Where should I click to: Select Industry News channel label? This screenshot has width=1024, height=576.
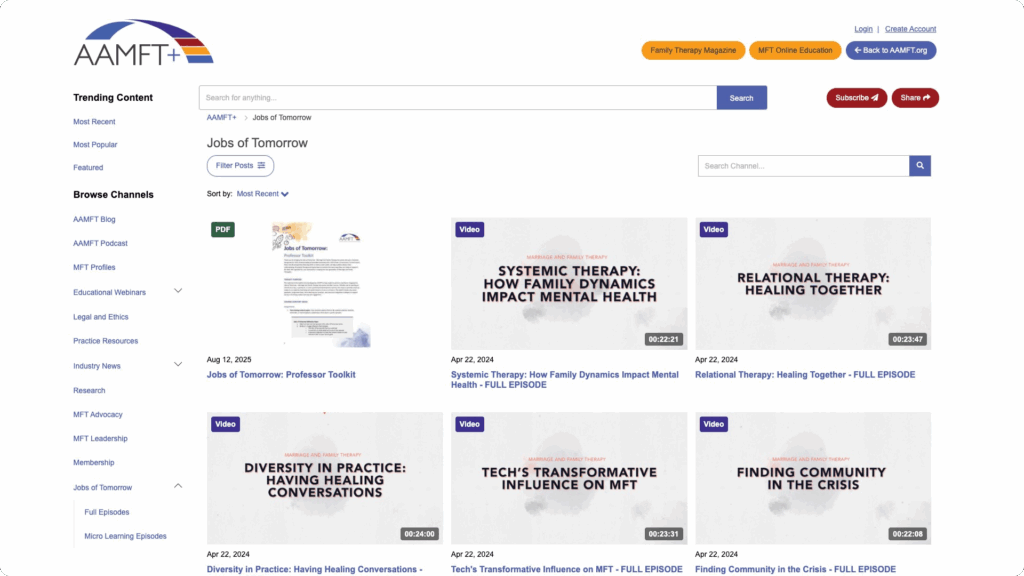click(97, 366)
